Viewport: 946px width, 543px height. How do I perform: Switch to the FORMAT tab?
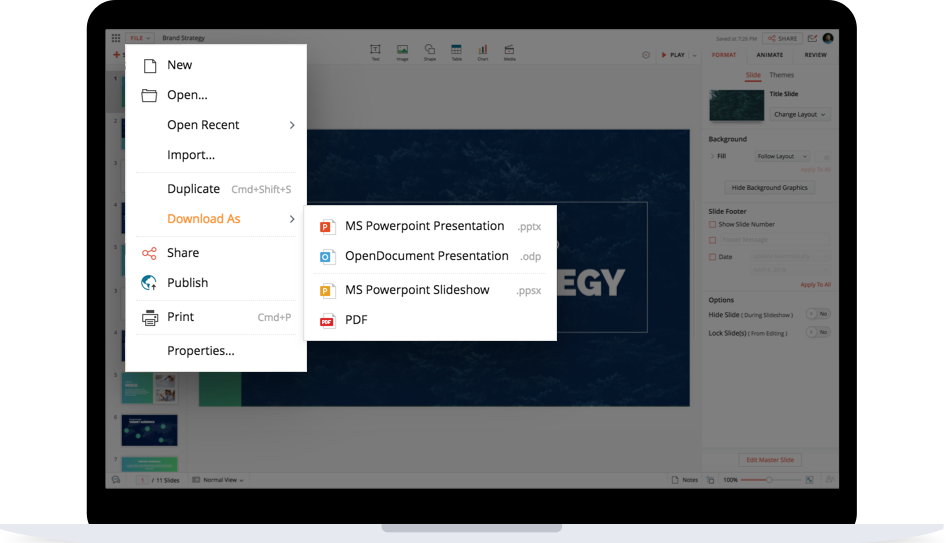pos(724,55)
